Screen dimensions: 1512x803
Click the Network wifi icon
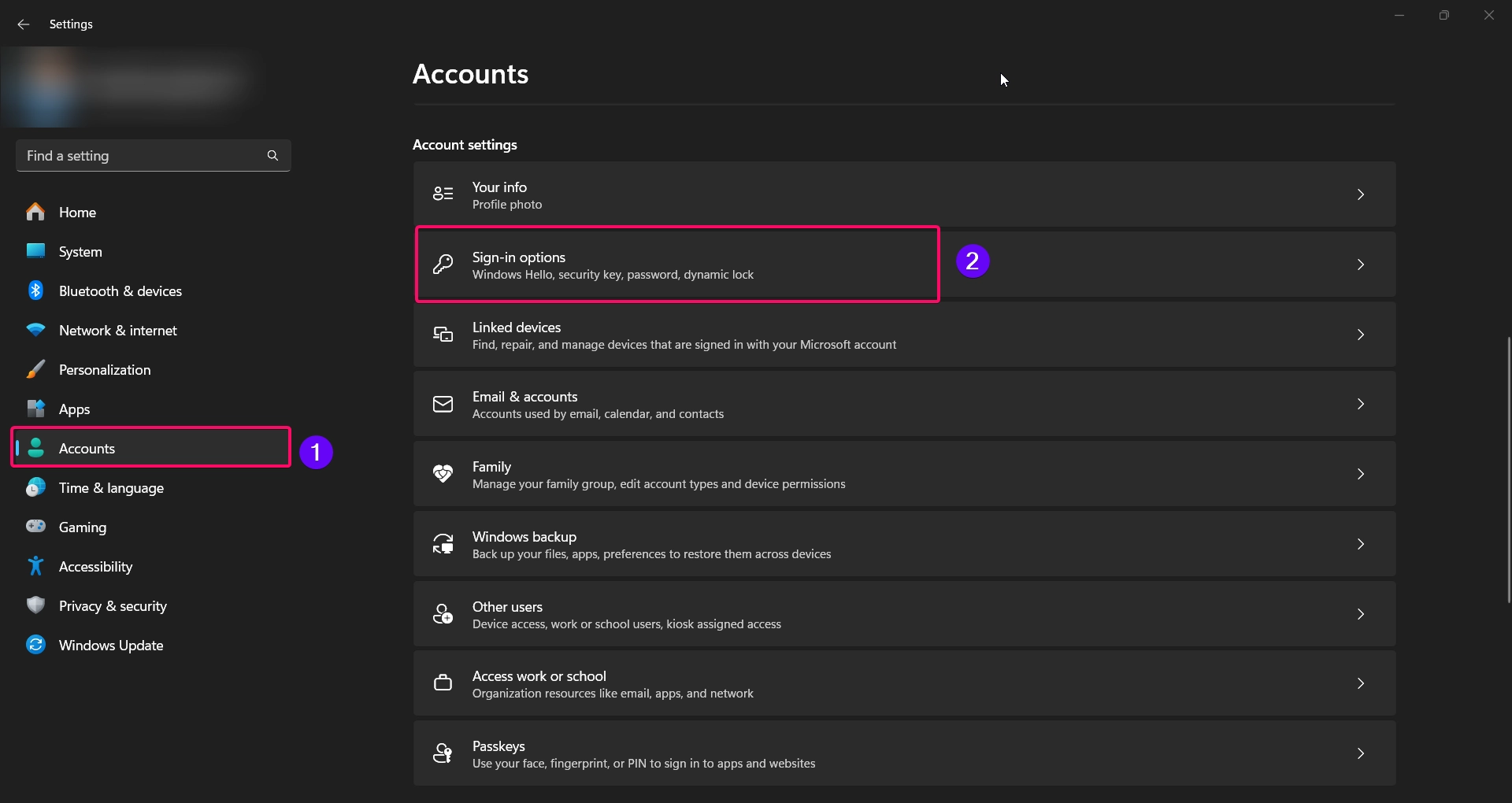(x=35, y=330)
